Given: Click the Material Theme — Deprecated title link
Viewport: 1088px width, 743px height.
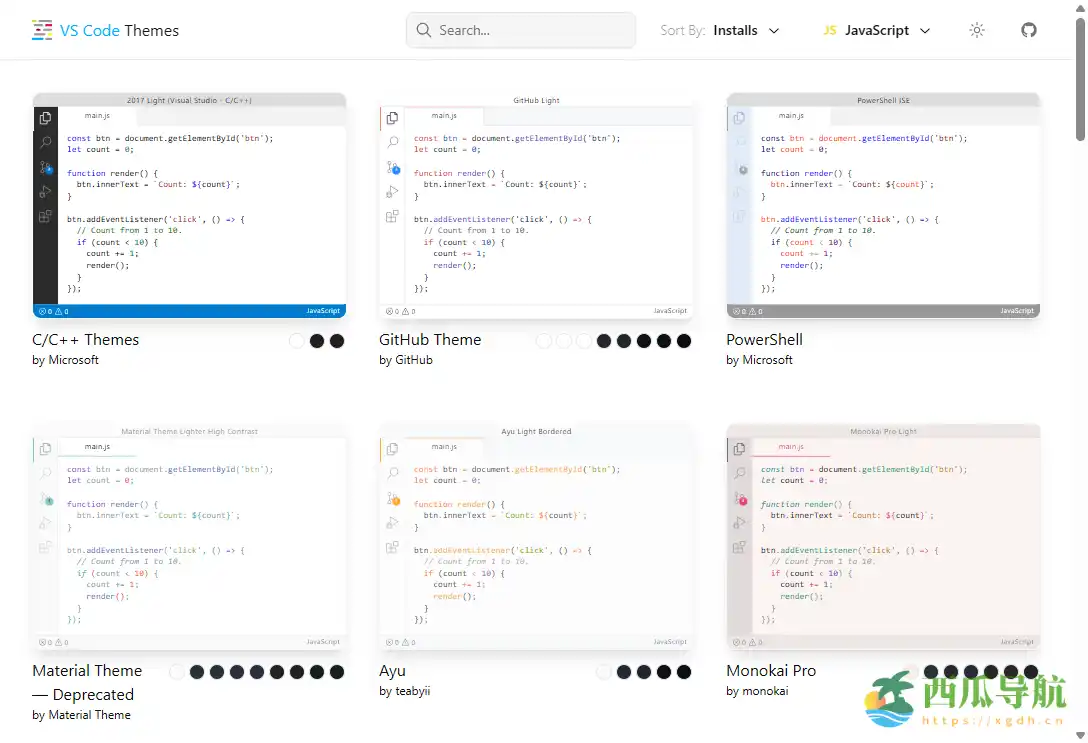Looking at the screenshot, I should pos(87,682).
